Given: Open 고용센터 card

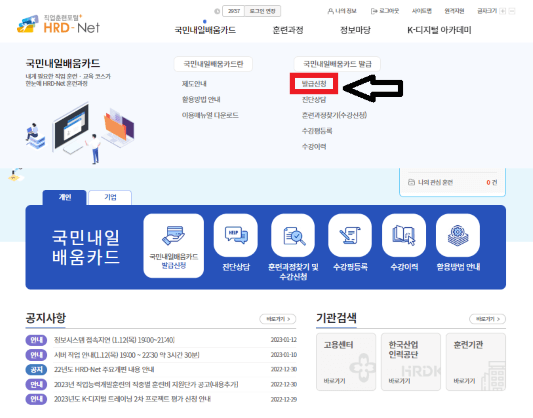Looking at the screenshot, I should (x=346, y=362).
